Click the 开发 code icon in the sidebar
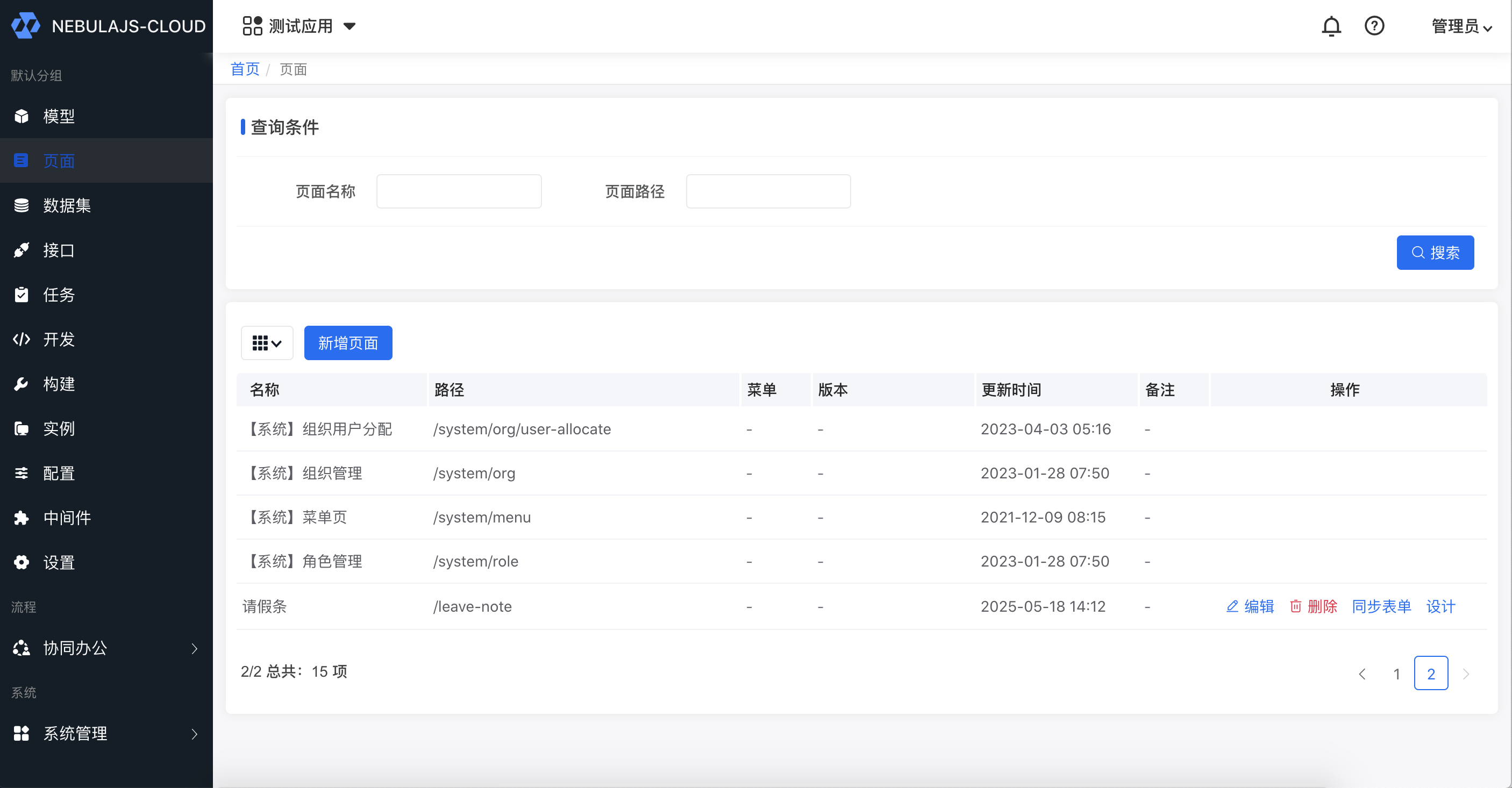 (x=22, y=339)
